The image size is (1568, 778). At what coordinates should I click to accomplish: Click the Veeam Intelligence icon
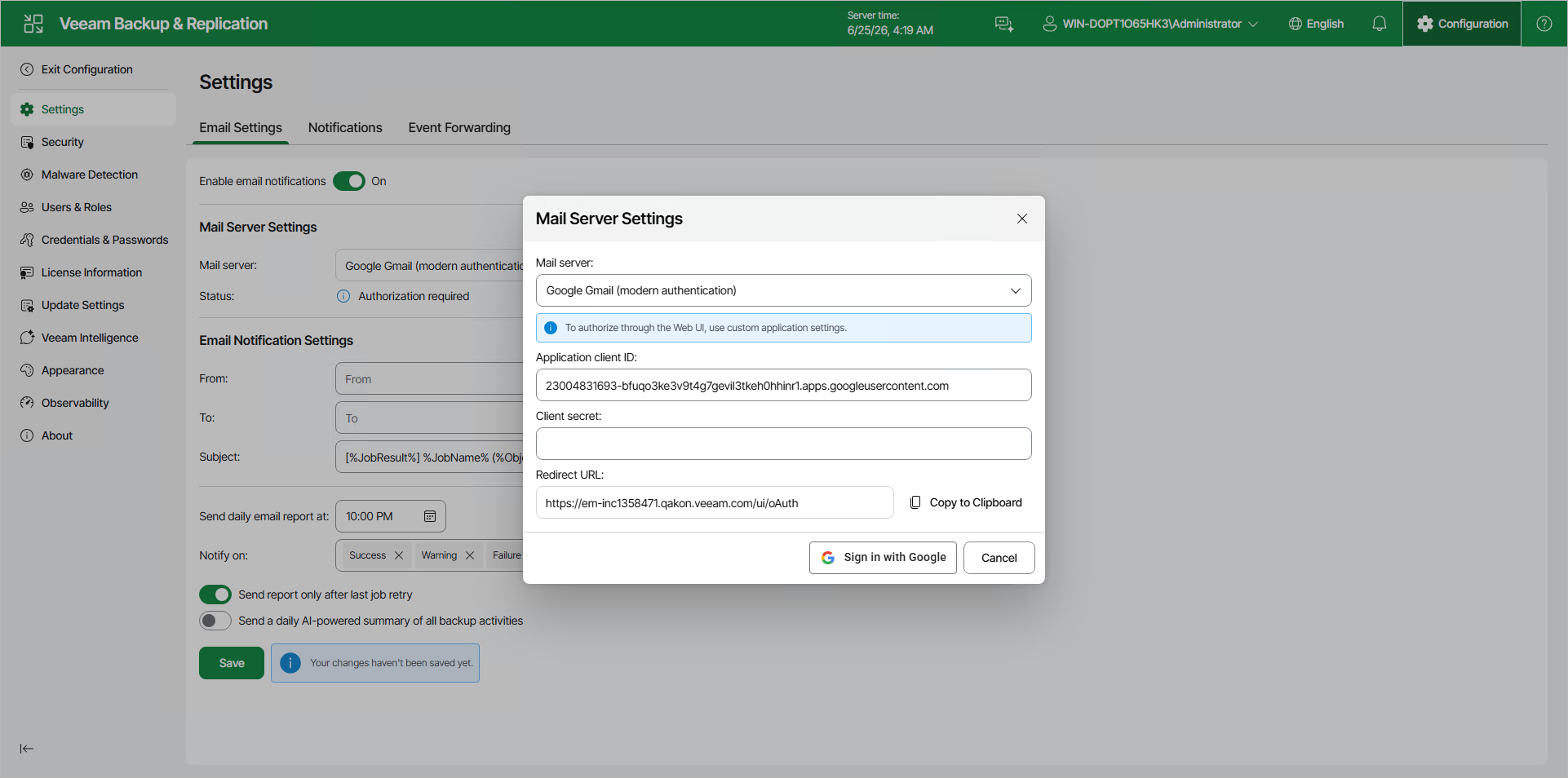(x=27, y=338)
